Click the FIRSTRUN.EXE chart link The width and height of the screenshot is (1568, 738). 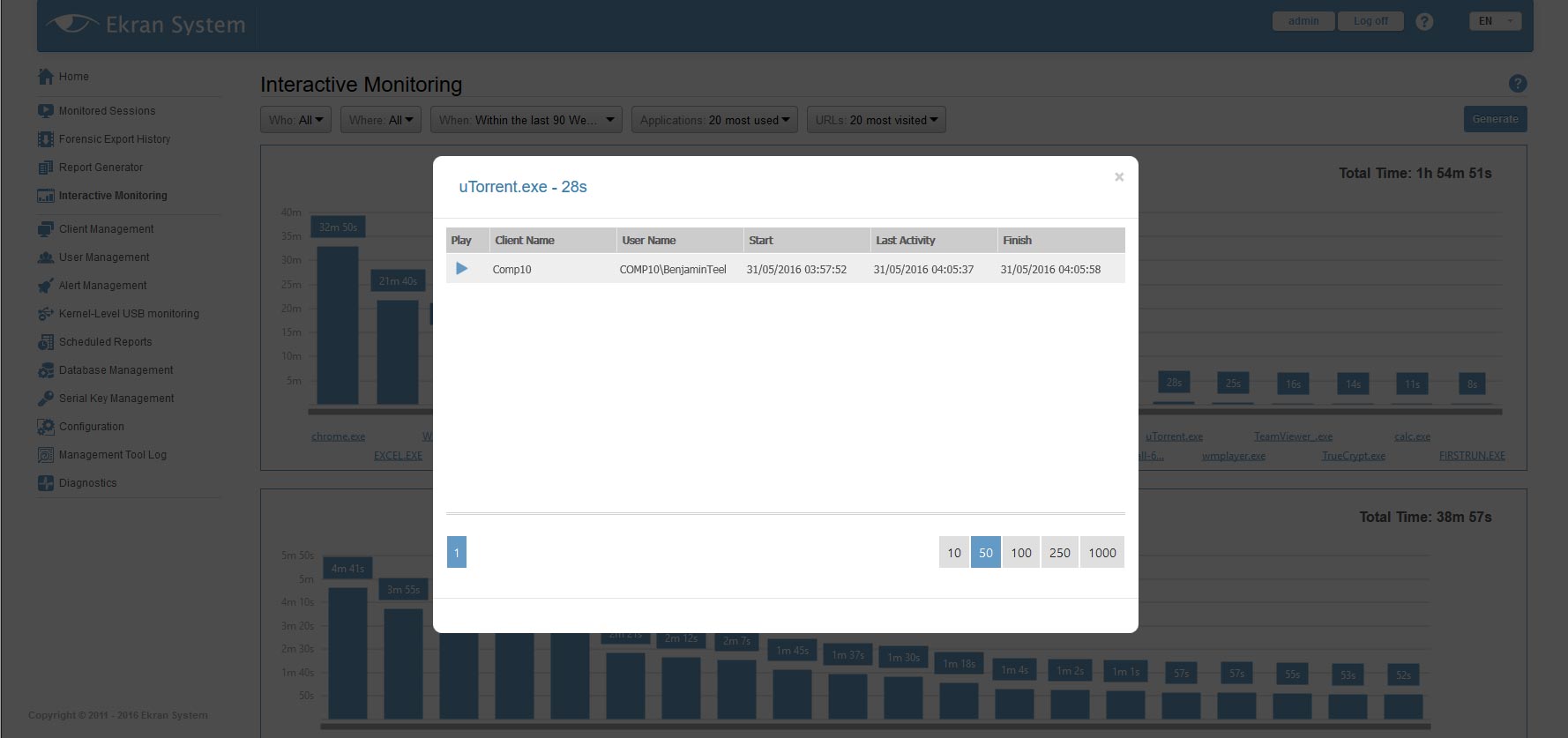1472,456
